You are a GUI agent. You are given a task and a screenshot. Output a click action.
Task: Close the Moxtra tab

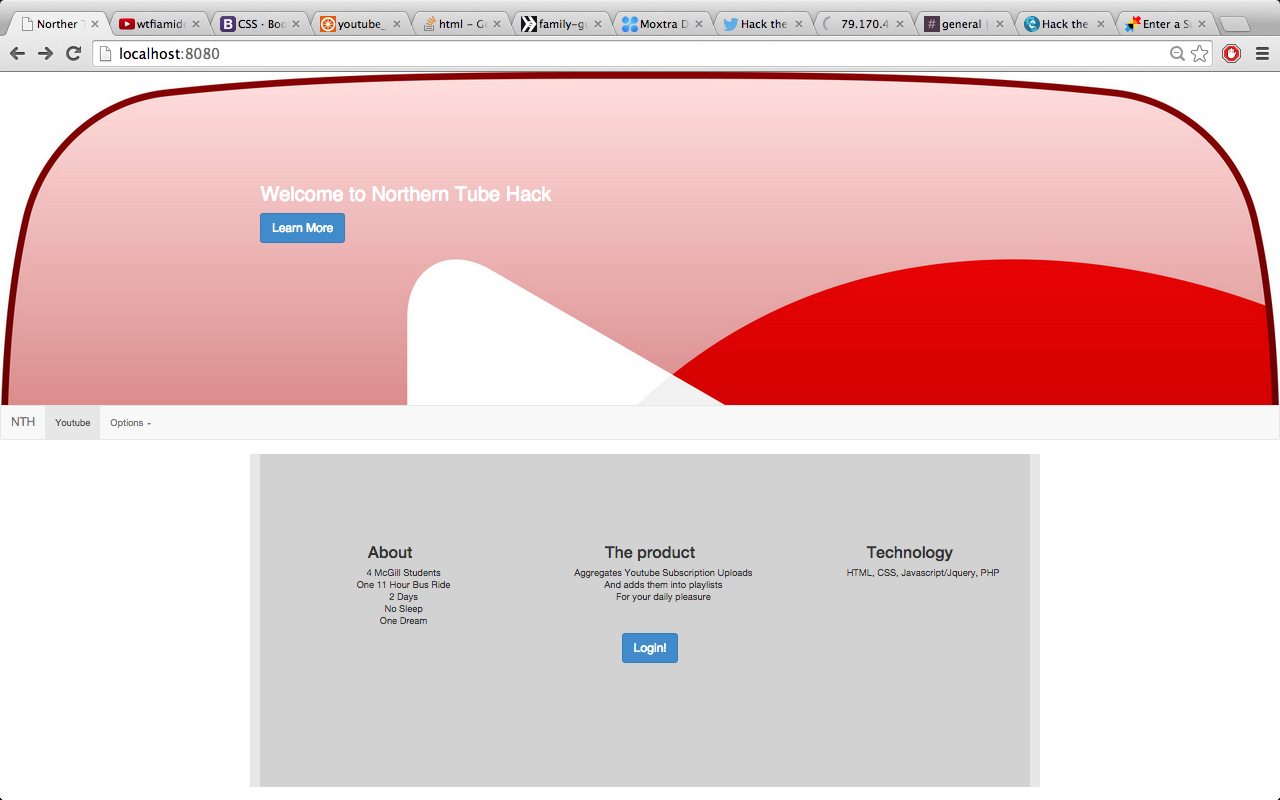698,24
